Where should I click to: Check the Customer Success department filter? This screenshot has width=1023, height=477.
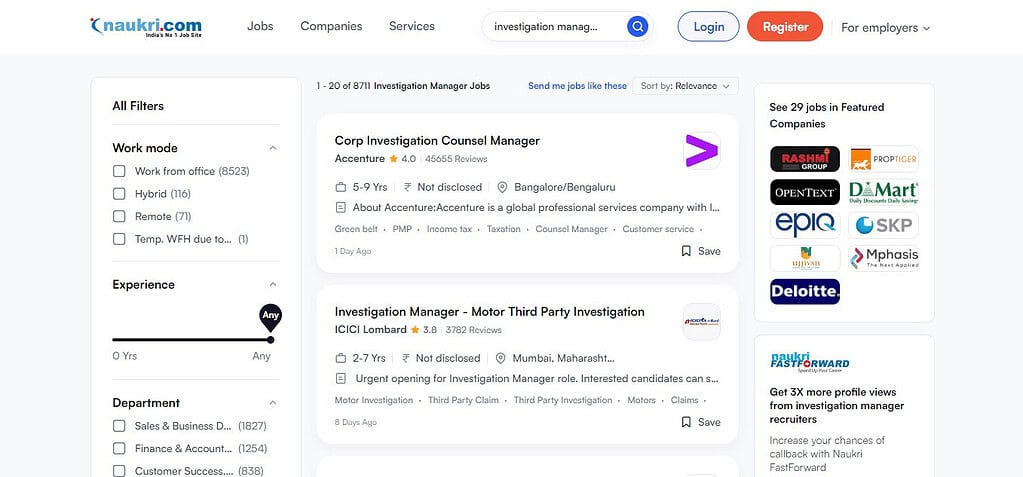(119, 471)
